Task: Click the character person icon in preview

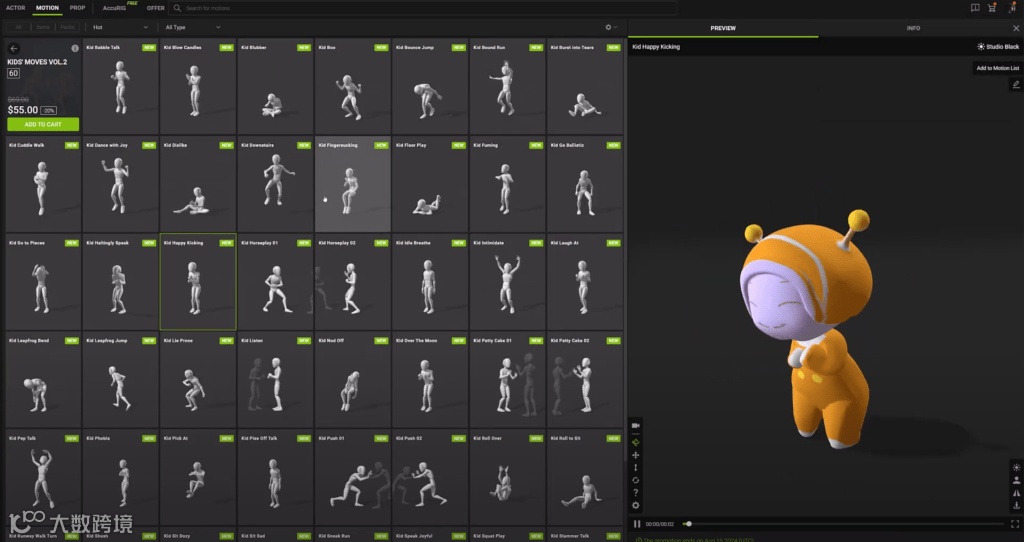Action: click(1016, 480)
